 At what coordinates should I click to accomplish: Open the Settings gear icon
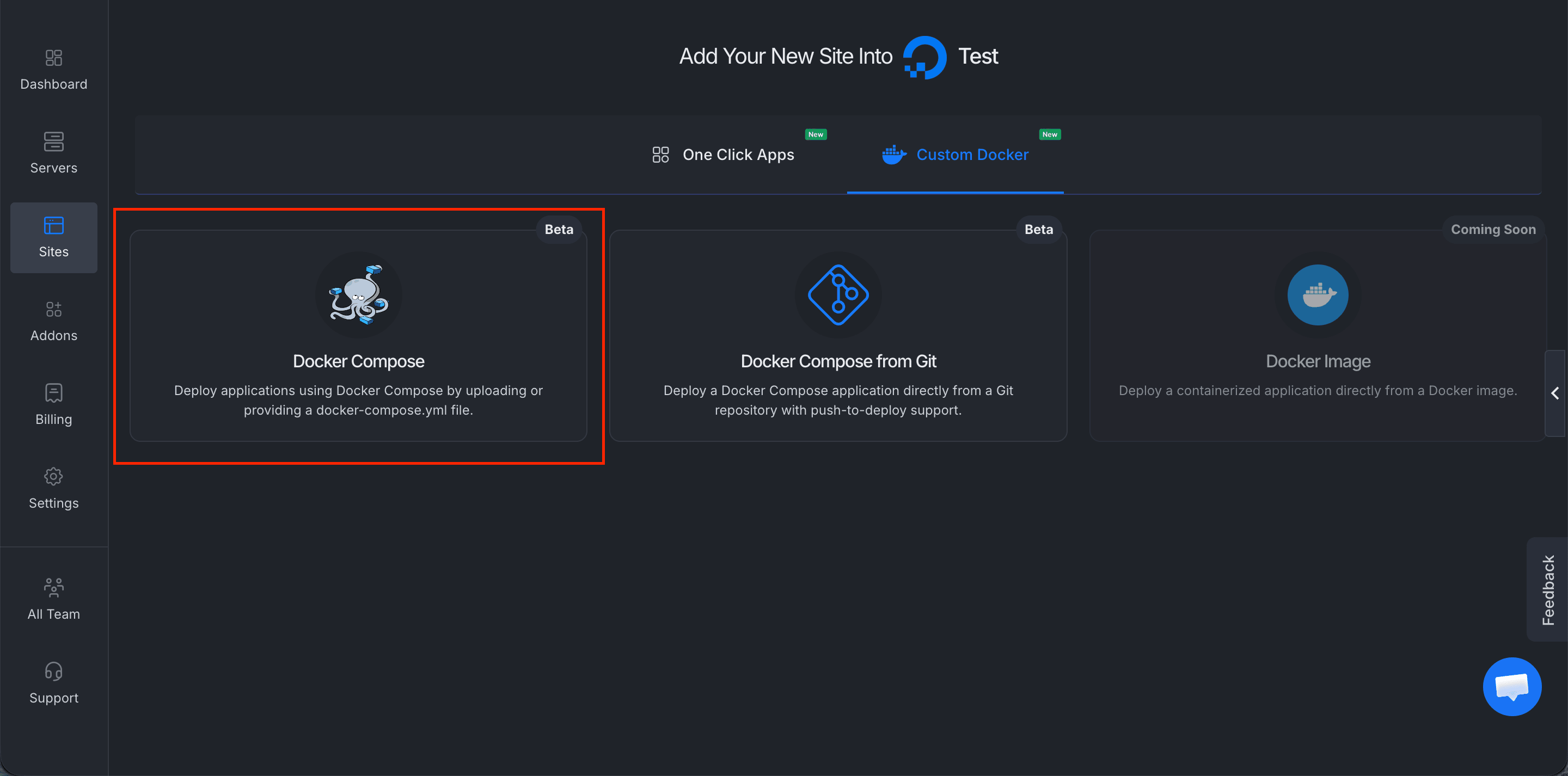(x=53, y=477)
